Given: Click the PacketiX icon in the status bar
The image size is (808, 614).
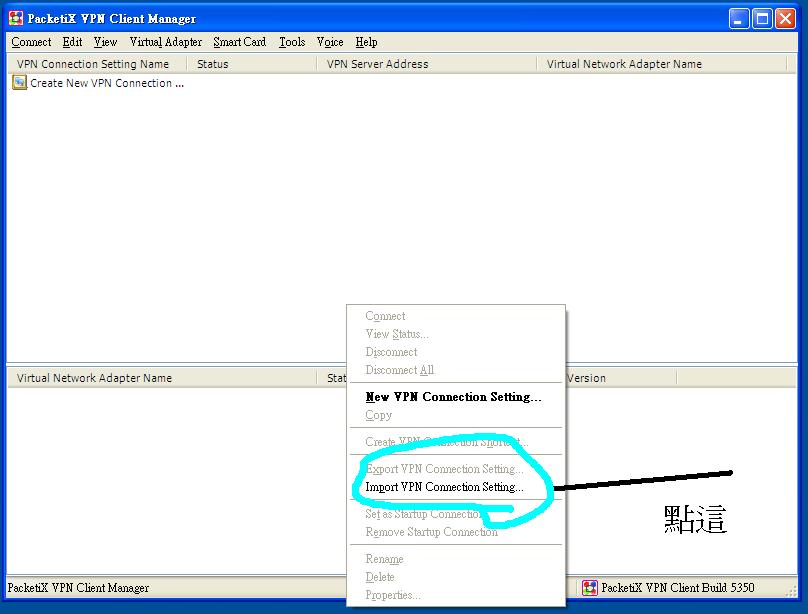Looking at the screenshot, I should [x=590, y=588].
